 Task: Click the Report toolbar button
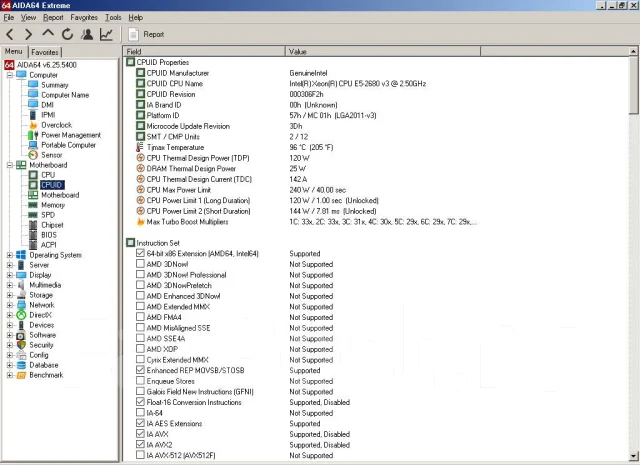(146, 34)
